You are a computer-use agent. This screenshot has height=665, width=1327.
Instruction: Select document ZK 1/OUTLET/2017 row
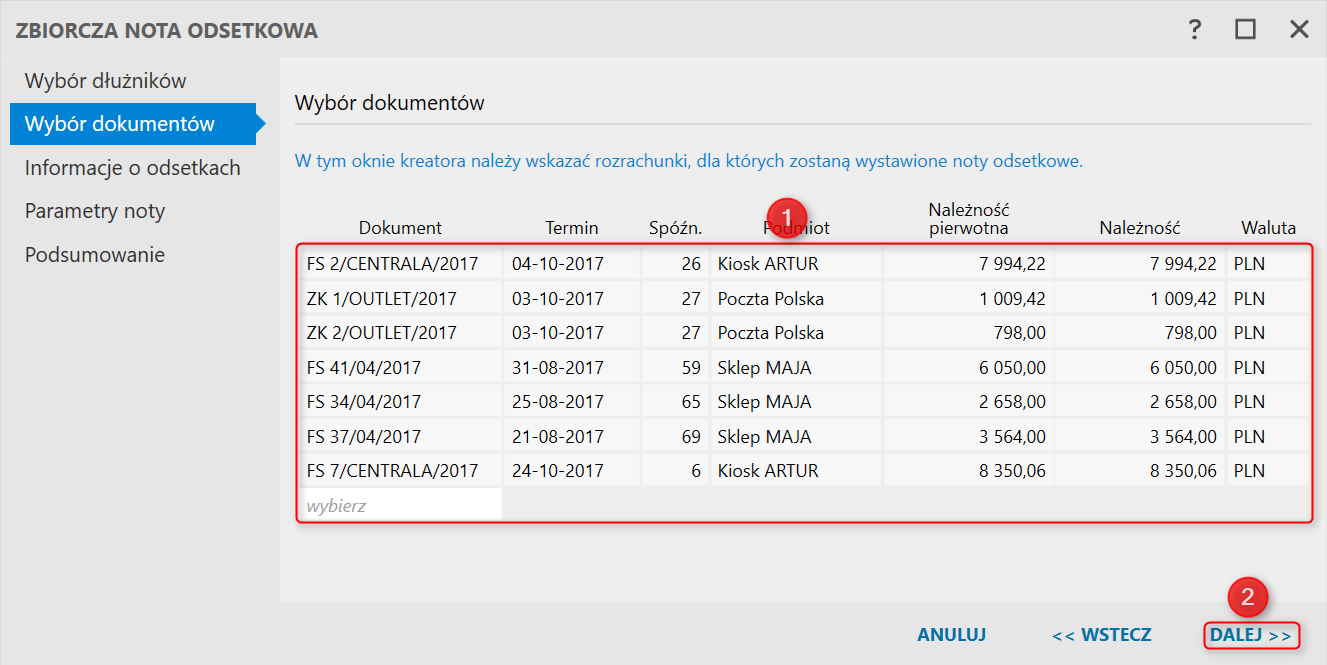[x=382, y=299]
